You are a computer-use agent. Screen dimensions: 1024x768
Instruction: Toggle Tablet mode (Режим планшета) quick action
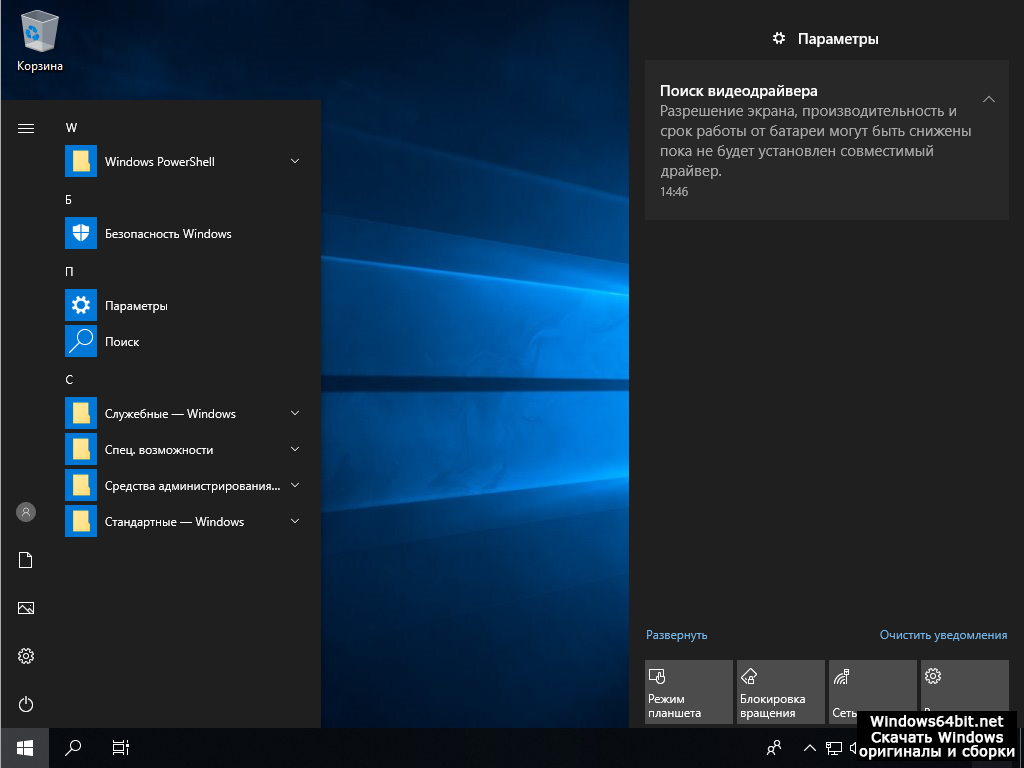pos(688,692)
